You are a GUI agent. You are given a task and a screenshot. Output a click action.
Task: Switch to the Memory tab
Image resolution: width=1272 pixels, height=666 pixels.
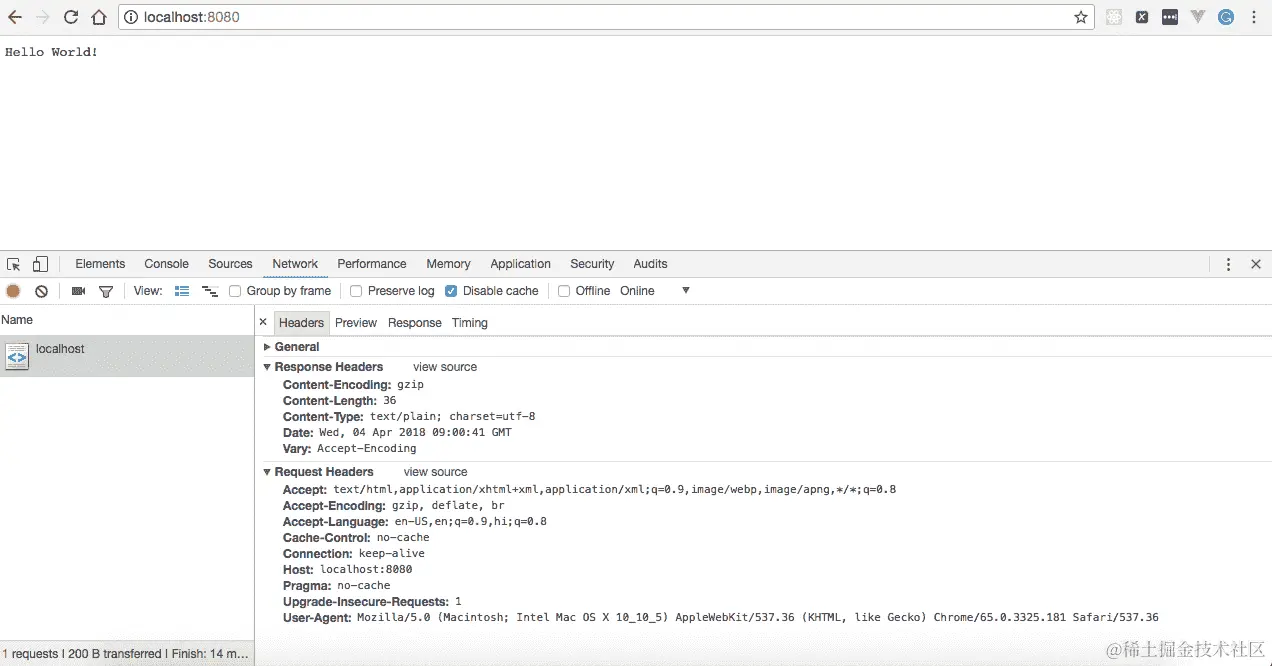pos(448,264)
